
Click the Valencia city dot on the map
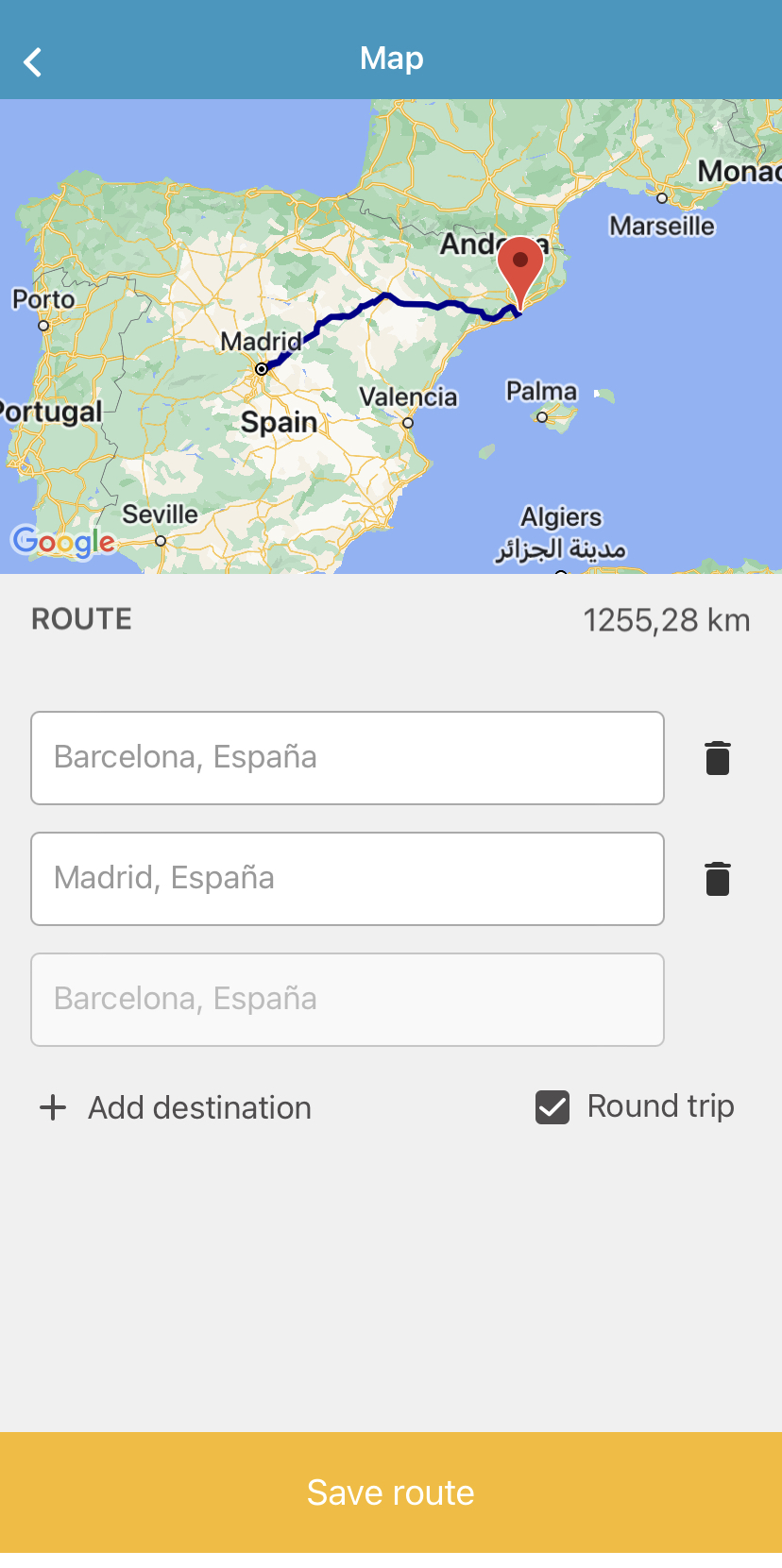click(408, 423)
